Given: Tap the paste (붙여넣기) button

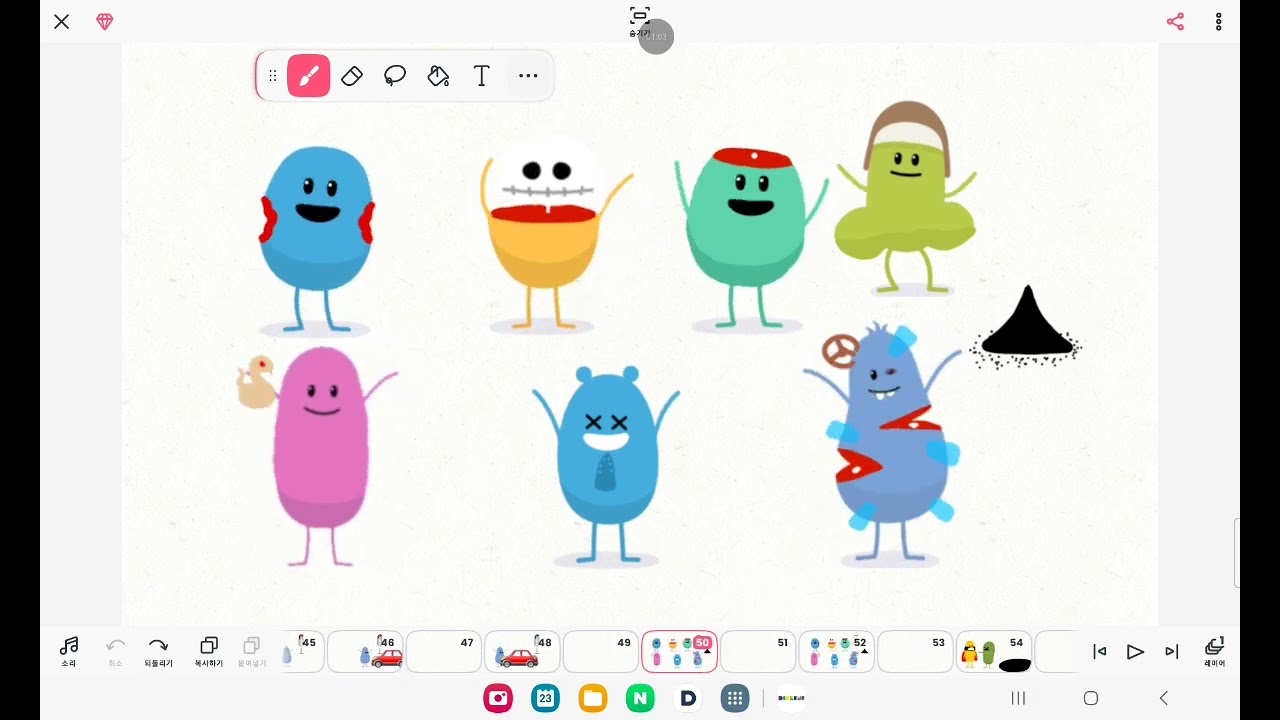Looking at the screenshot, I should pos(252,651).
